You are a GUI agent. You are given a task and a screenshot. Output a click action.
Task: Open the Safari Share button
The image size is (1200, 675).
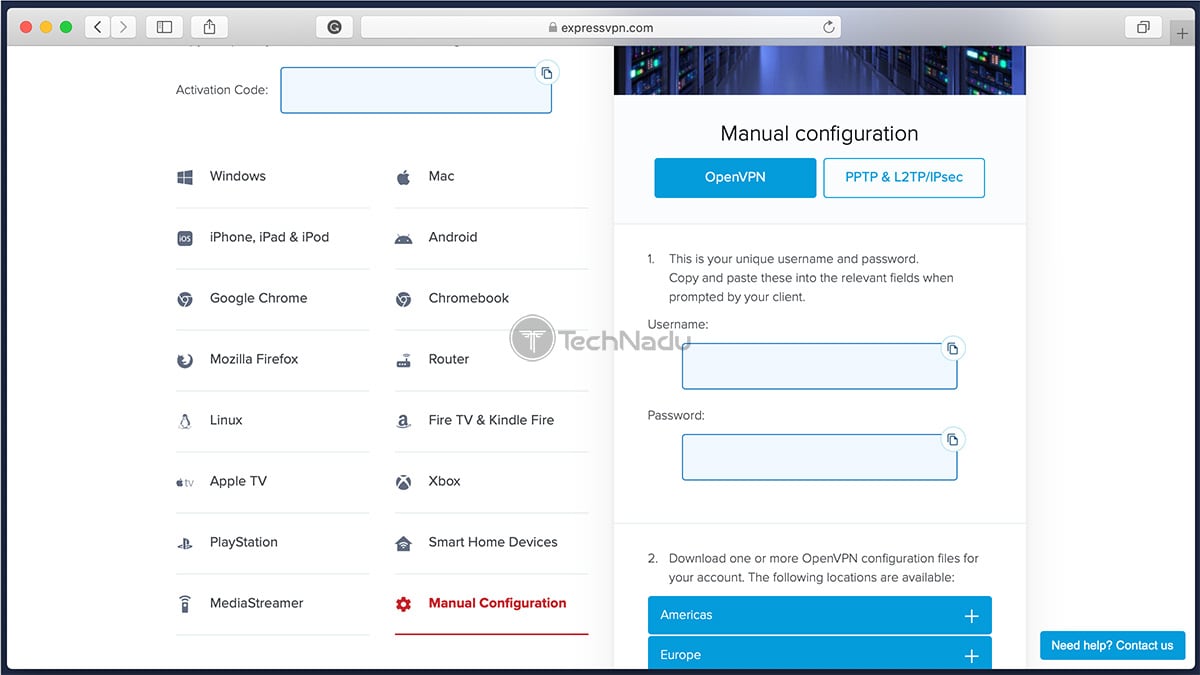(x=210, y=27)
